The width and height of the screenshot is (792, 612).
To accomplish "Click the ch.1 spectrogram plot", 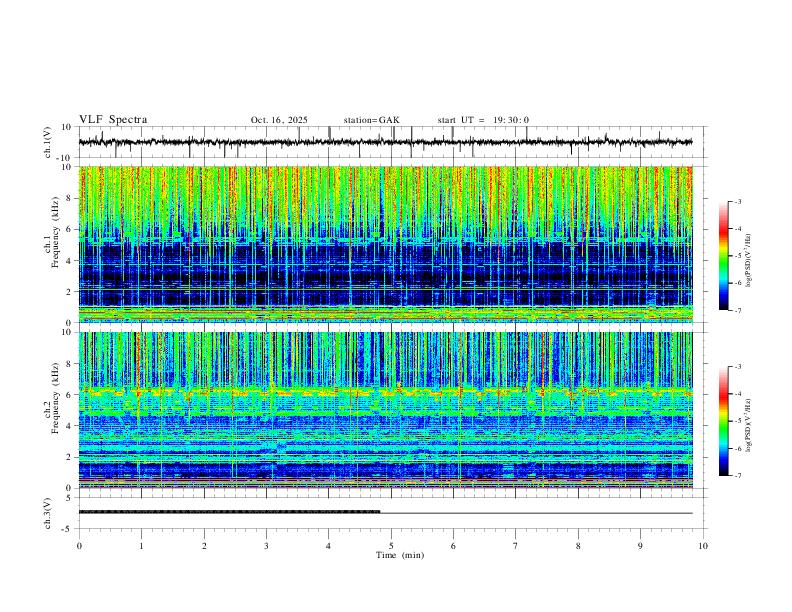I will pos(385,244).
